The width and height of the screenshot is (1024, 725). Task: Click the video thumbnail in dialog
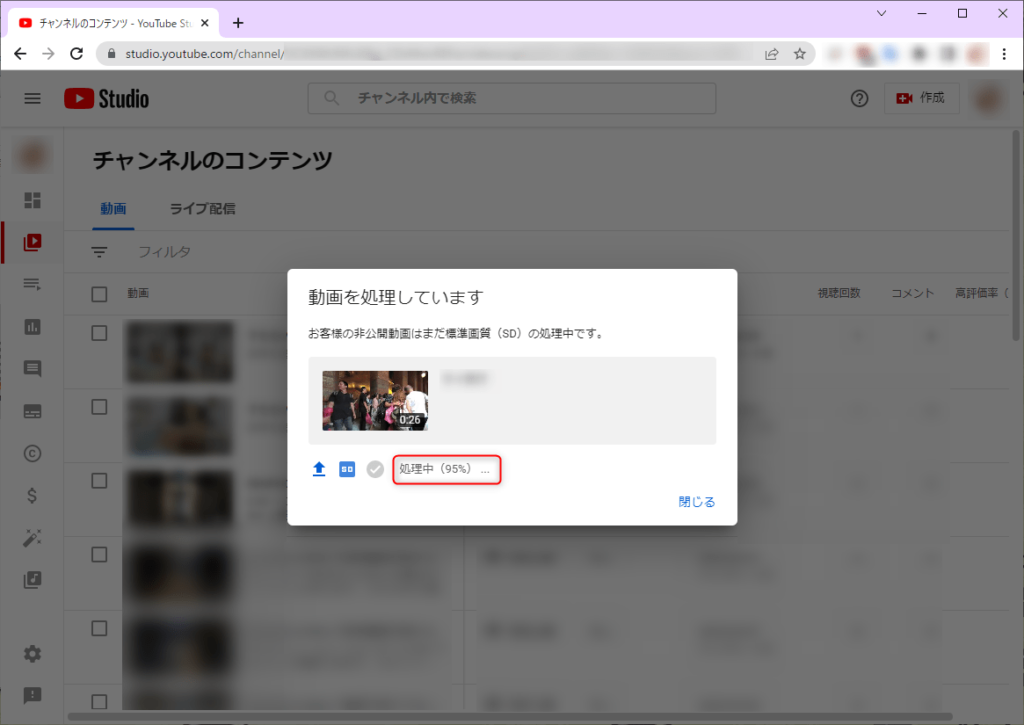[375, 400]
